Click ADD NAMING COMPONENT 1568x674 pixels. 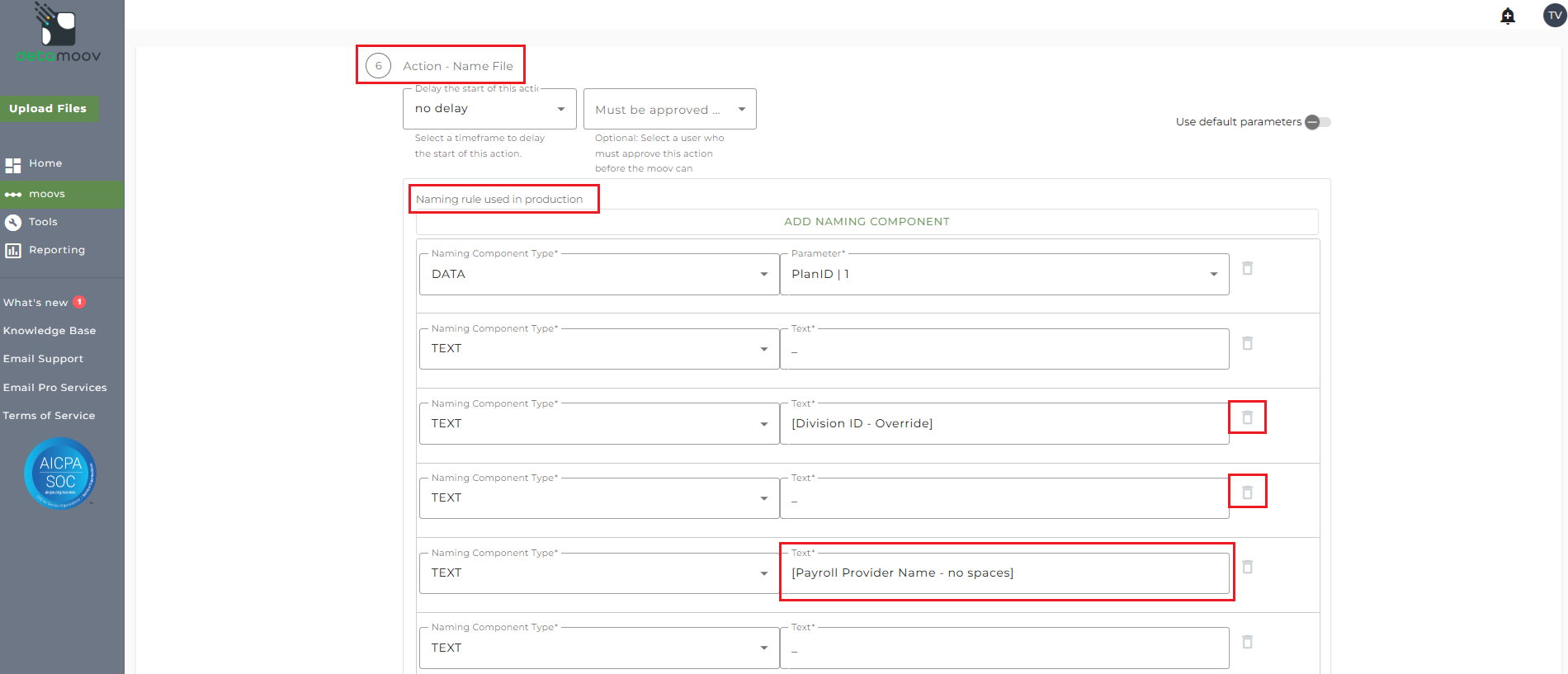[x=867, y=221]
